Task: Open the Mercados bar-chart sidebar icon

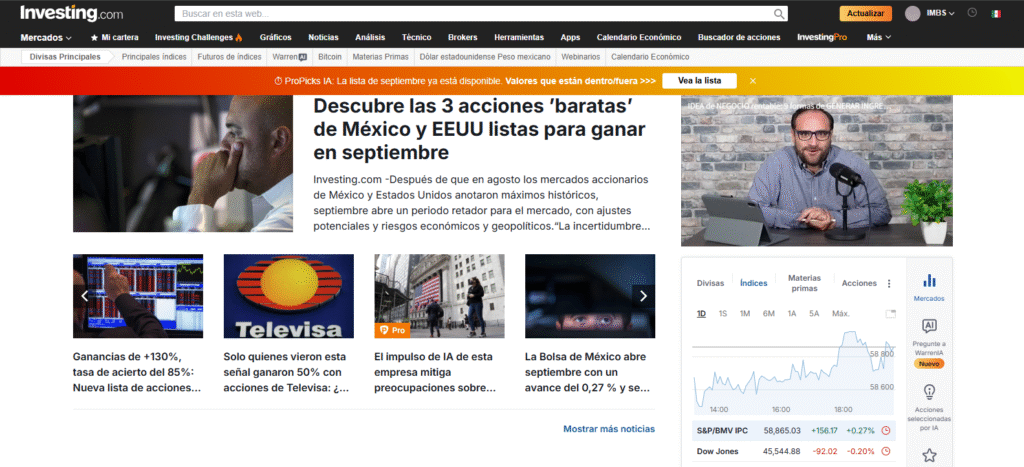Action: [x=929, y=287]
